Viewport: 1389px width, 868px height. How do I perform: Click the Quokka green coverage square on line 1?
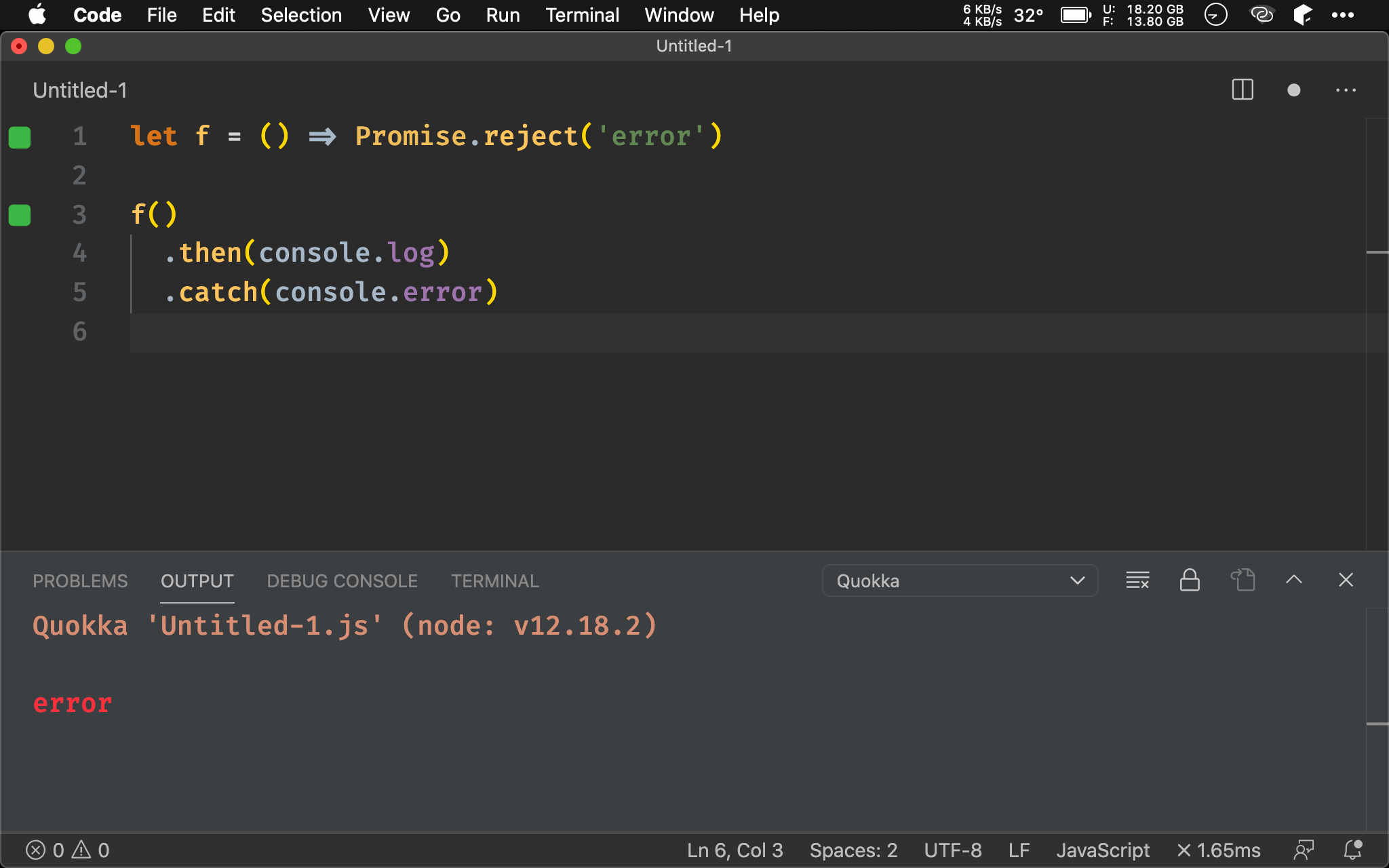(x=20, y=137)
